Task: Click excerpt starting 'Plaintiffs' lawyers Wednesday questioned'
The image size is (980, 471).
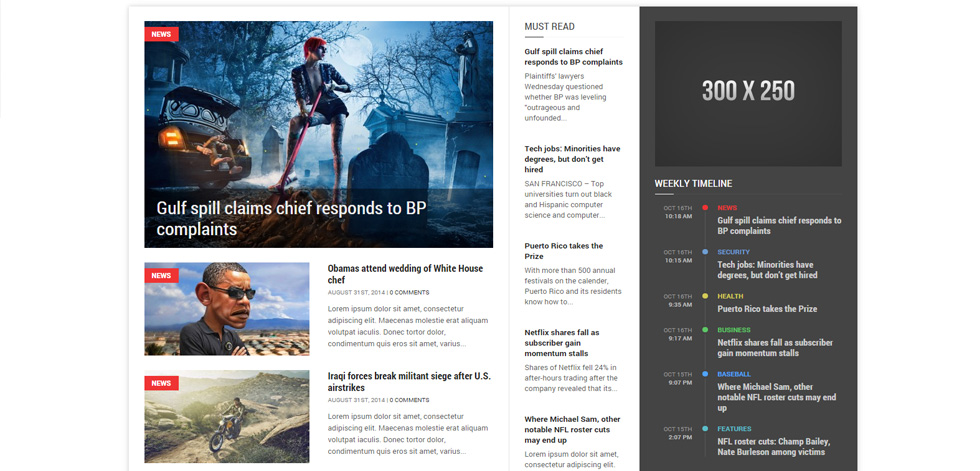Action: tap(566, 97)
